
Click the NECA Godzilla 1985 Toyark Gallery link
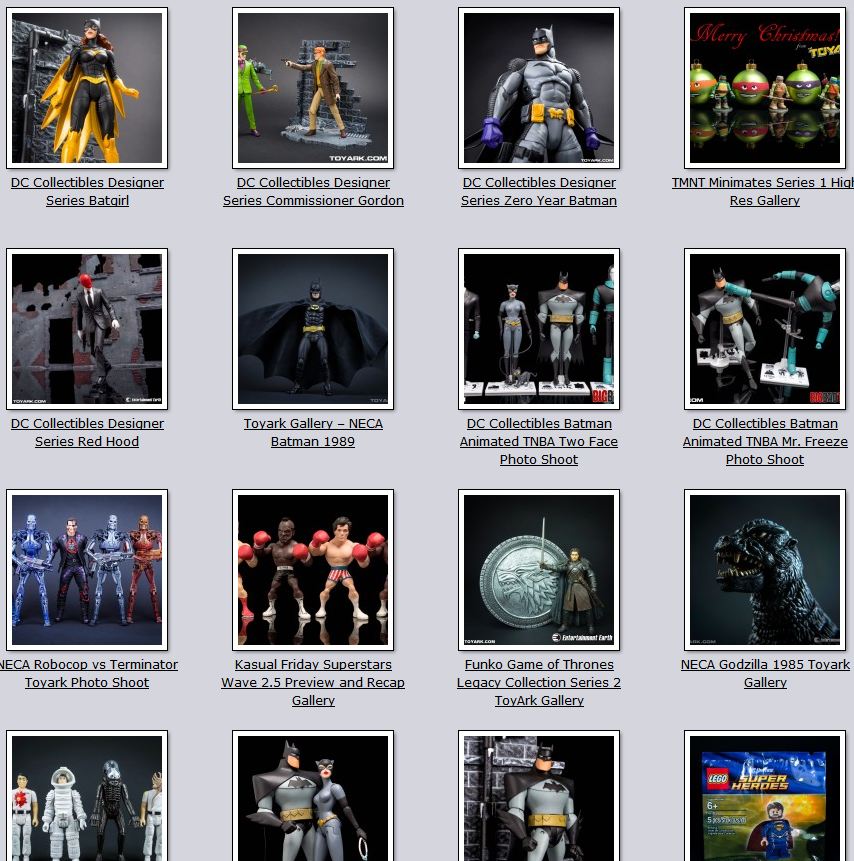(x=765, y=673)
